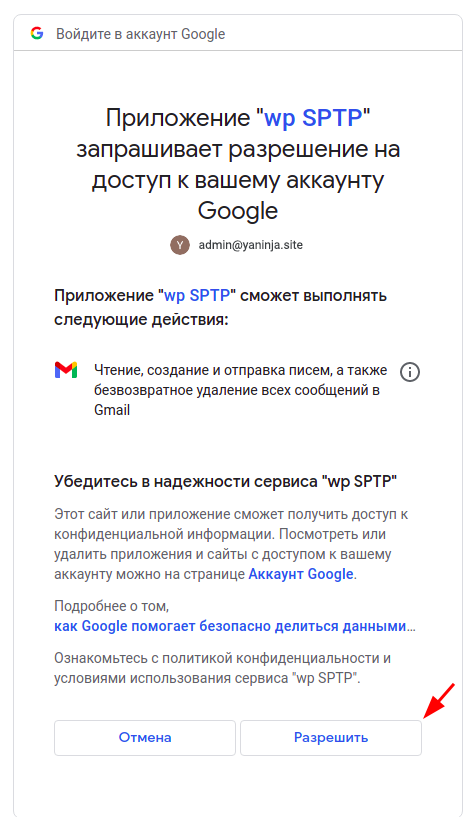Click the "Ознакомьтесь с политикой конфиденциальности" paragraph
The height and width of the screenshot is (817, 471).
click(222, 668)
